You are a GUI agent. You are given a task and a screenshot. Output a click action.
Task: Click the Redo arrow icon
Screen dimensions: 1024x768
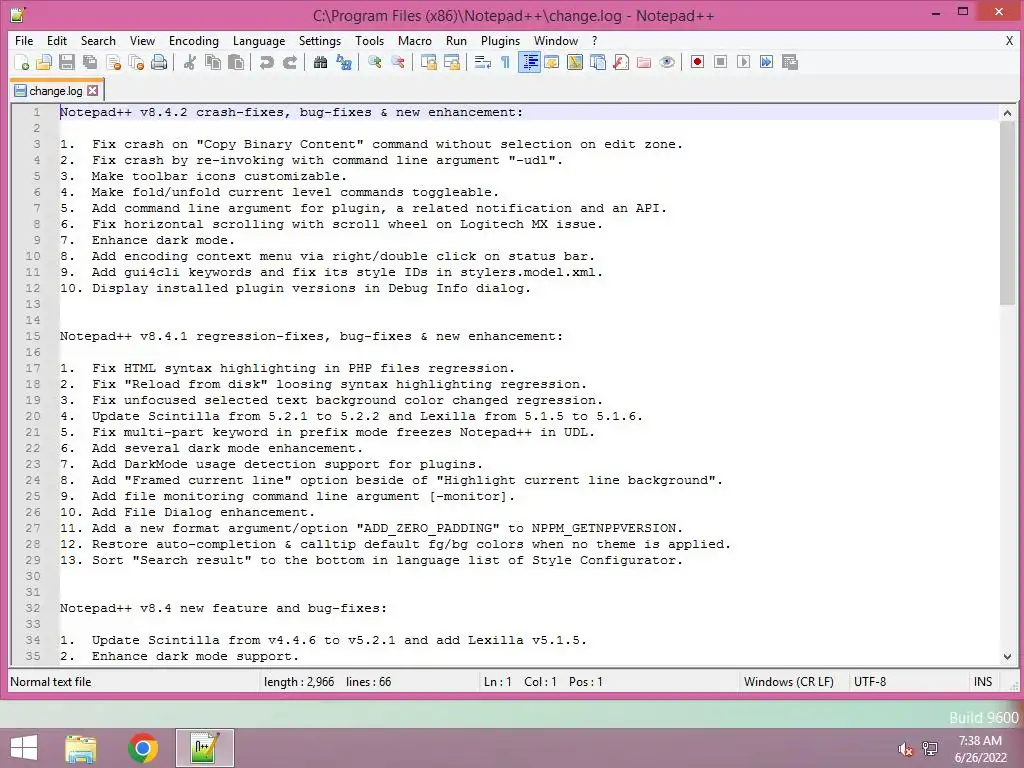pos(290,63)
